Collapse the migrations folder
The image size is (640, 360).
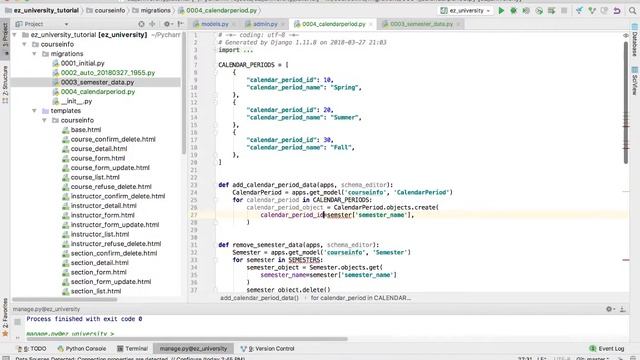pyautogui.click(x=34, y=54)
